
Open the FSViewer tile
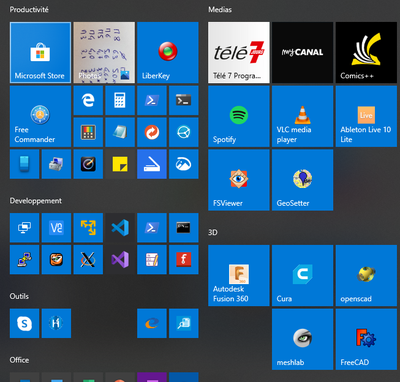[x=239, y=180]
